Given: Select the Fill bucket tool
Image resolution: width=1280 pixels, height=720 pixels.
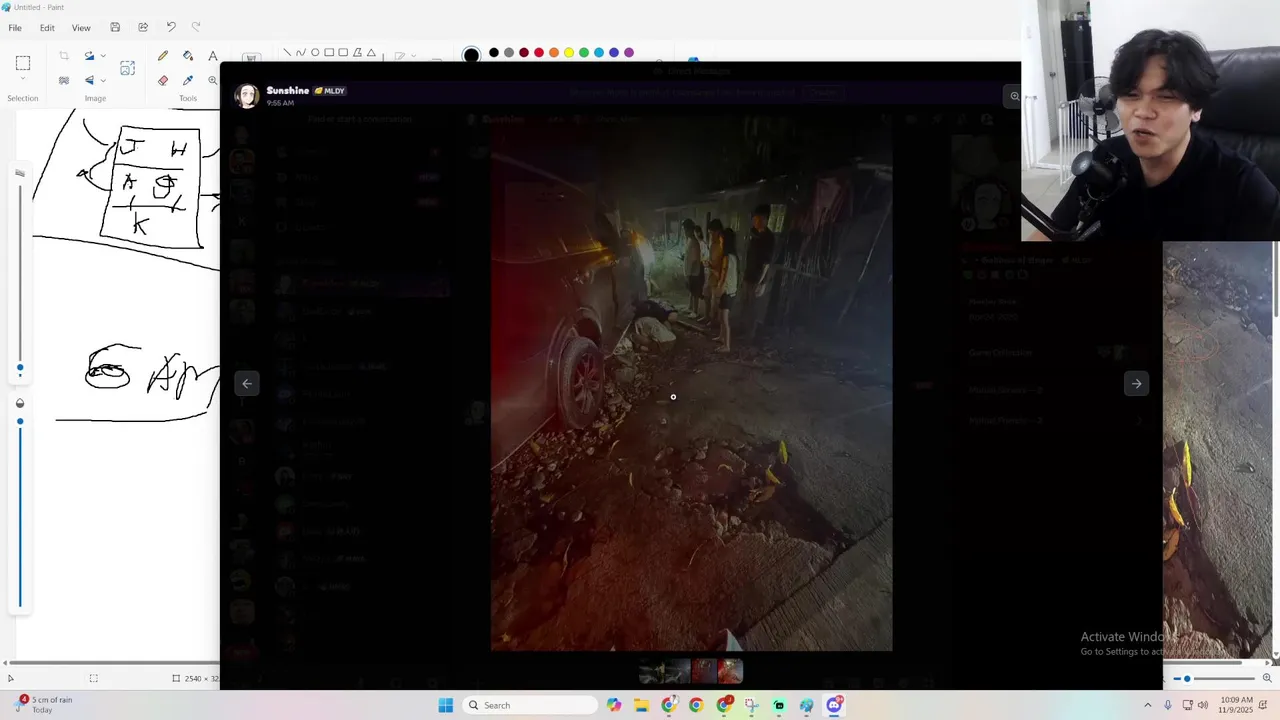Looking at the screenshot, I should coord(188,56).
